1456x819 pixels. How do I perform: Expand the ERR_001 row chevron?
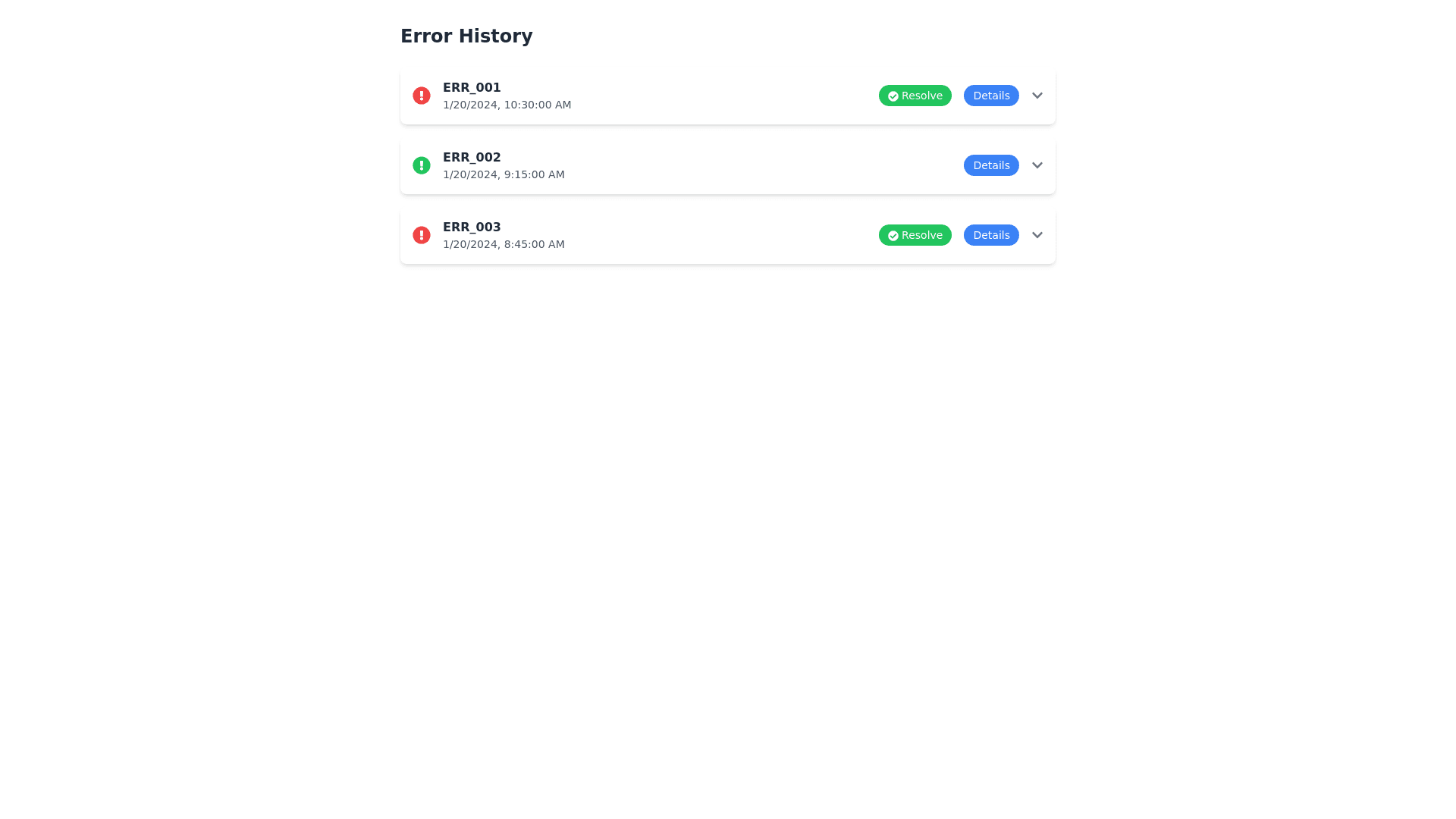pyautogui.click(x=1037, y=96)
